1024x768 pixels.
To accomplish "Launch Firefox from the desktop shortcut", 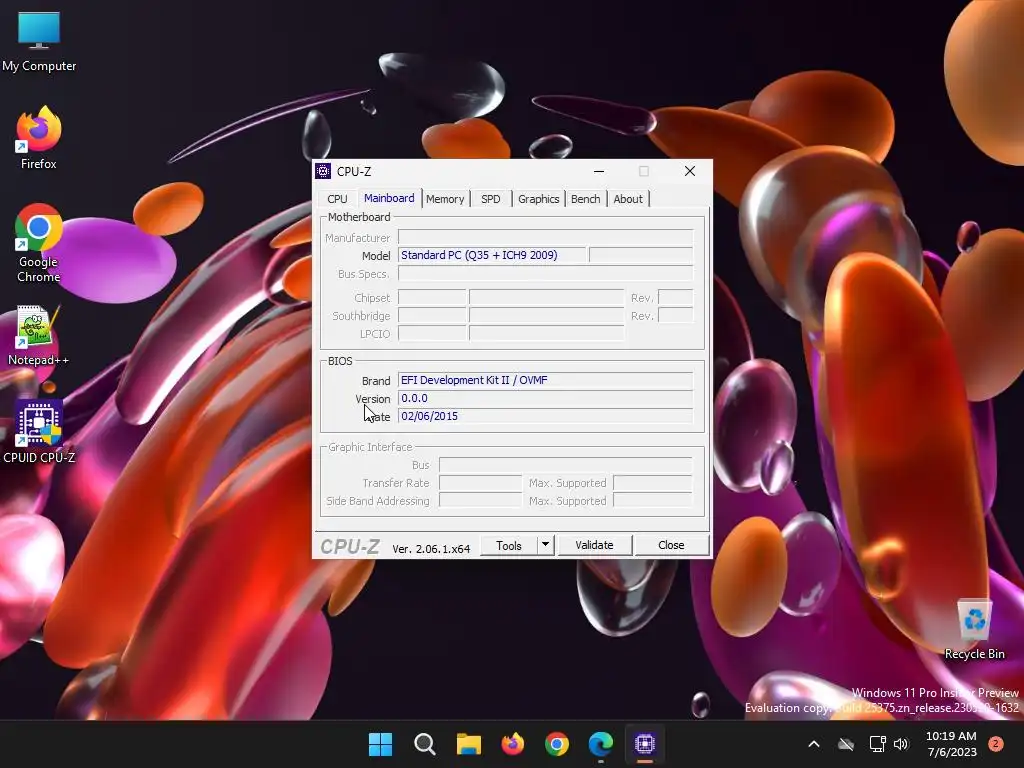I will 39,138.
